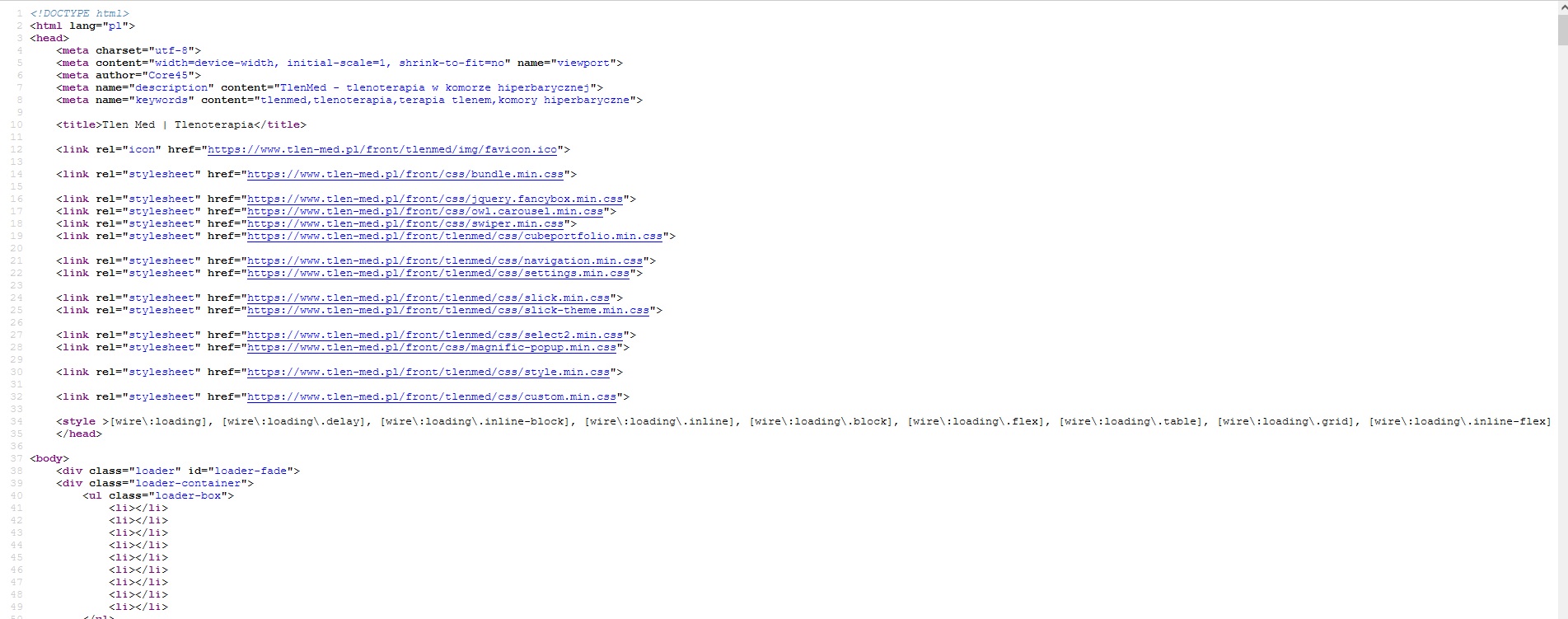
Task: Click the html lang="pl" tag text
Action: coord(82,26)
